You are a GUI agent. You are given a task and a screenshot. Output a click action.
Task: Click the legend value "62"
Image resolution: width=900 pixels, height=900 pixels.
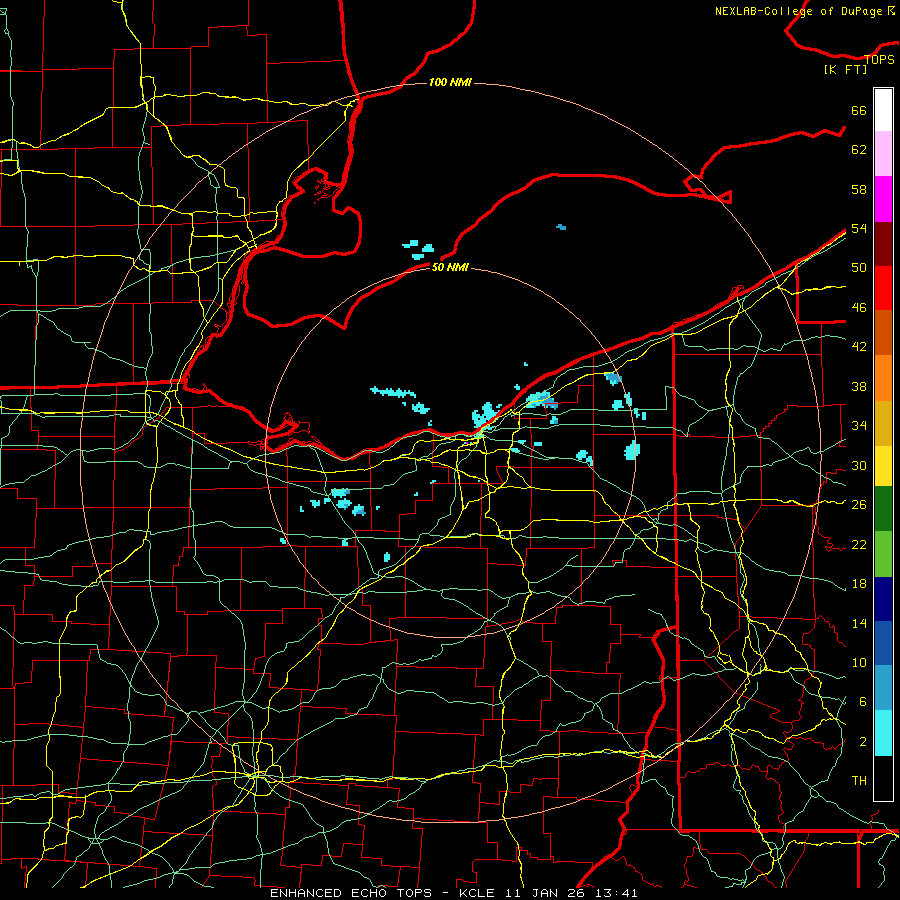click(859, 149)
